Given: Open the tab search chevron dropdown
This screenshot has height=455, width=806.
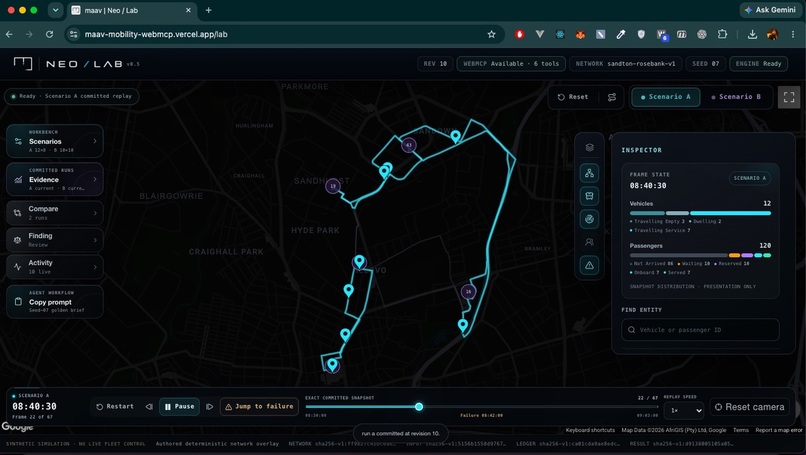Looking at the screenshot, I should (55, 10).
